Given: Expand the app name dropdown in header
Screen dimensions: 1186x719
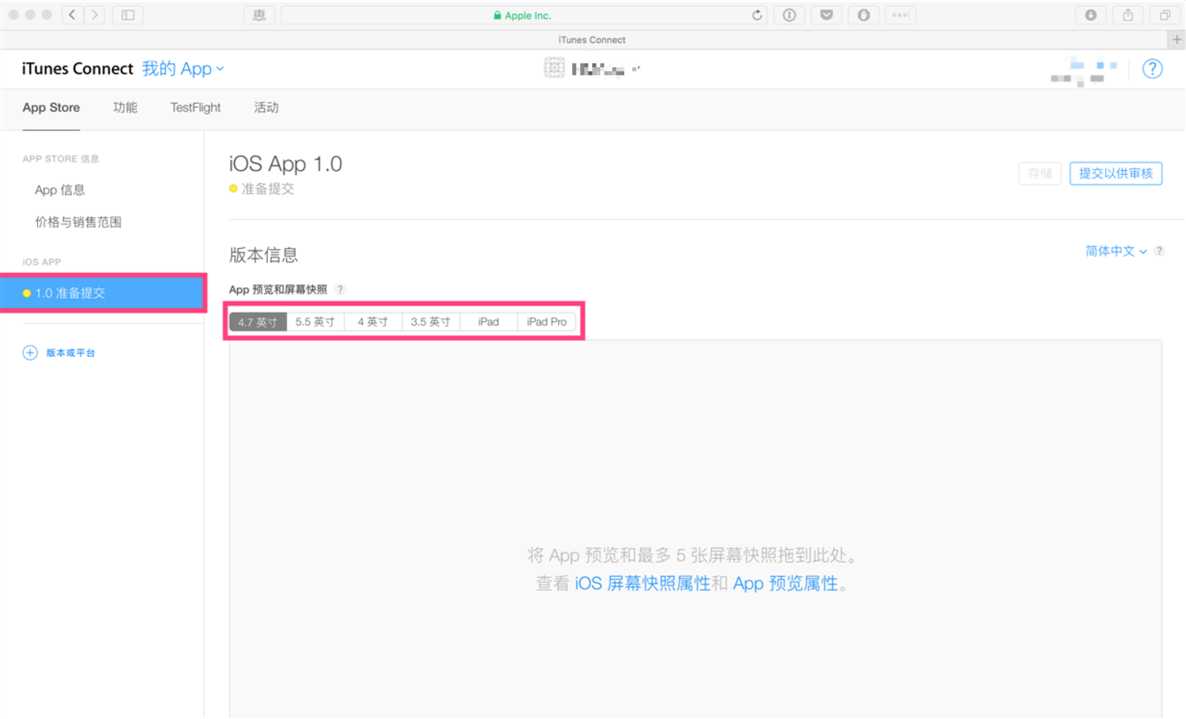Looking at the screenshot, I should (636, 69).
